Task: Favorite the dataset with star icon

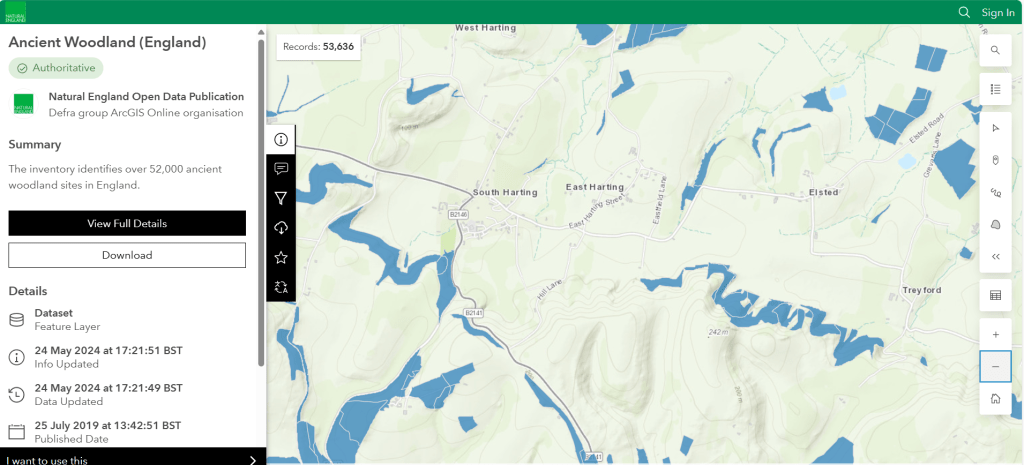Action: coord(281,257)
